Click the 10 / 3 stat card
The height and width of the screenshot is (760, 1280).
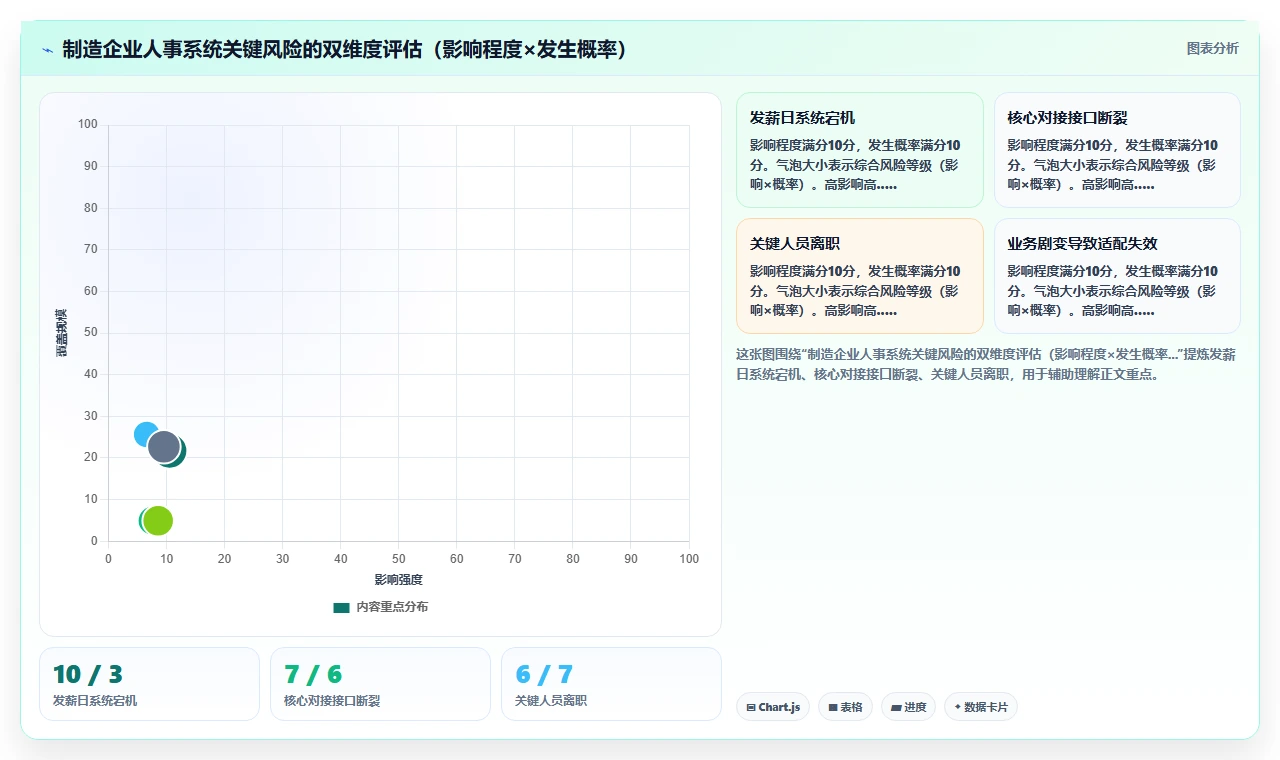(149, 684)
